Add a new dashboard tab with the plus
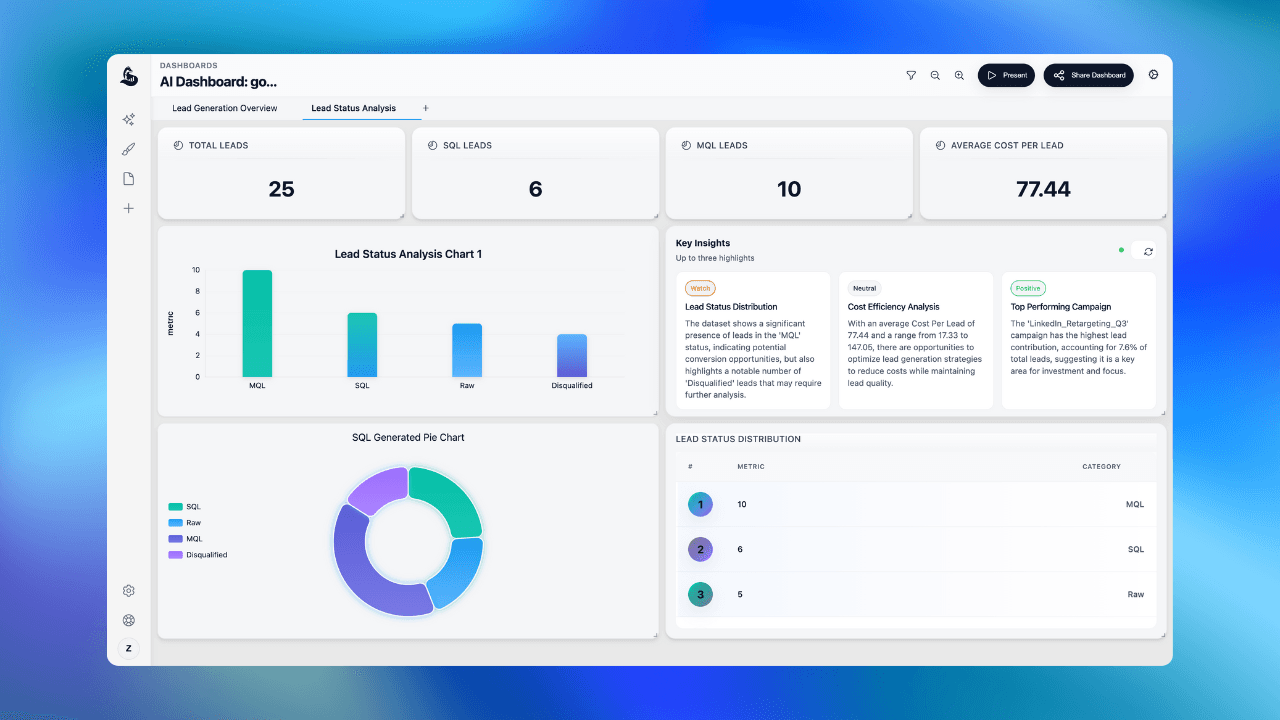The image size is (1280, 720). pos(425,108)
